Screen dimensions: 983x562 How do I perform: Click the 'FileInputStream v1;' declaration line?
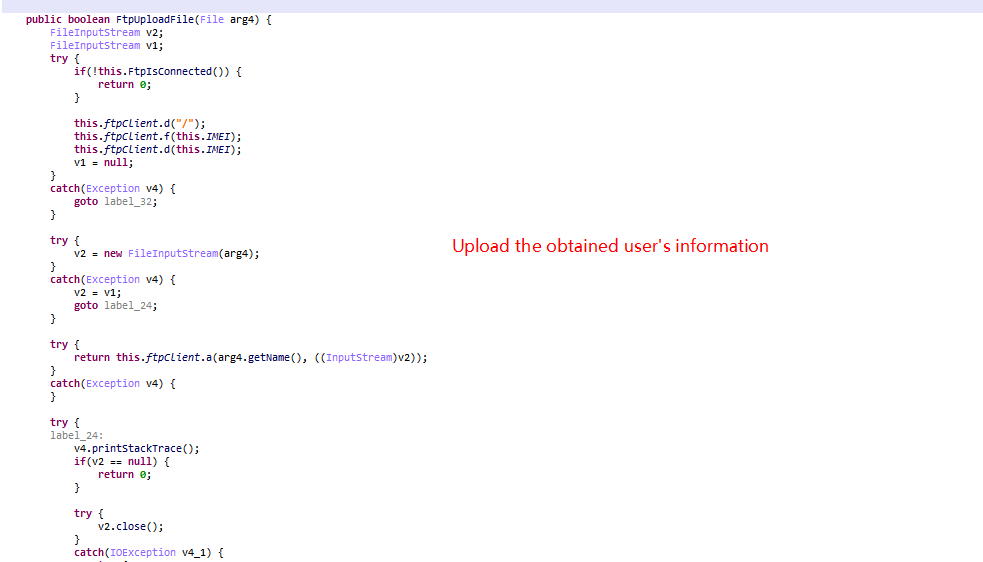pos(107,46)
